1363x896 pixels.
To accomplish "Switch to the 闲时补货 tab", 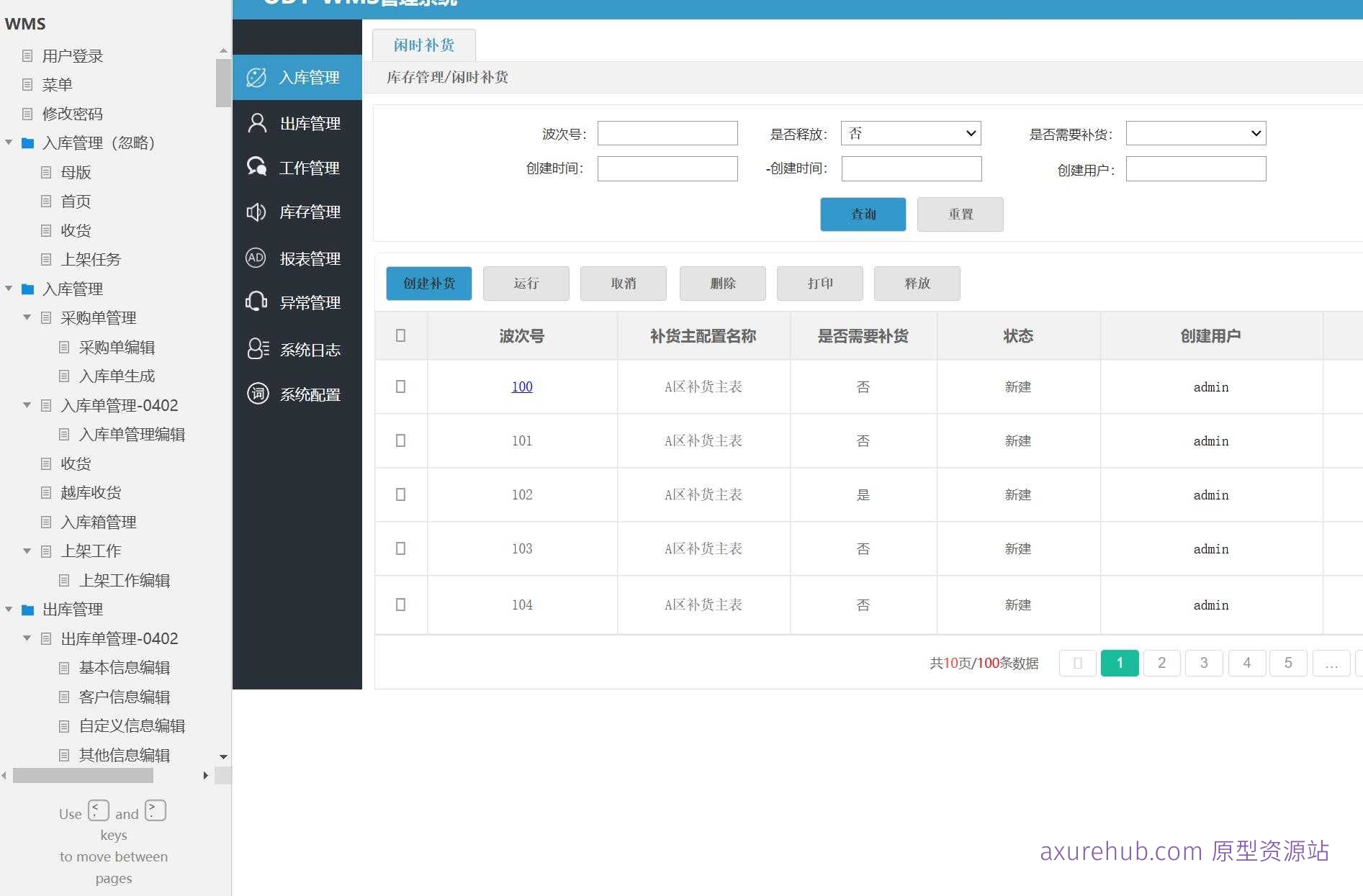I will [424, 45].
